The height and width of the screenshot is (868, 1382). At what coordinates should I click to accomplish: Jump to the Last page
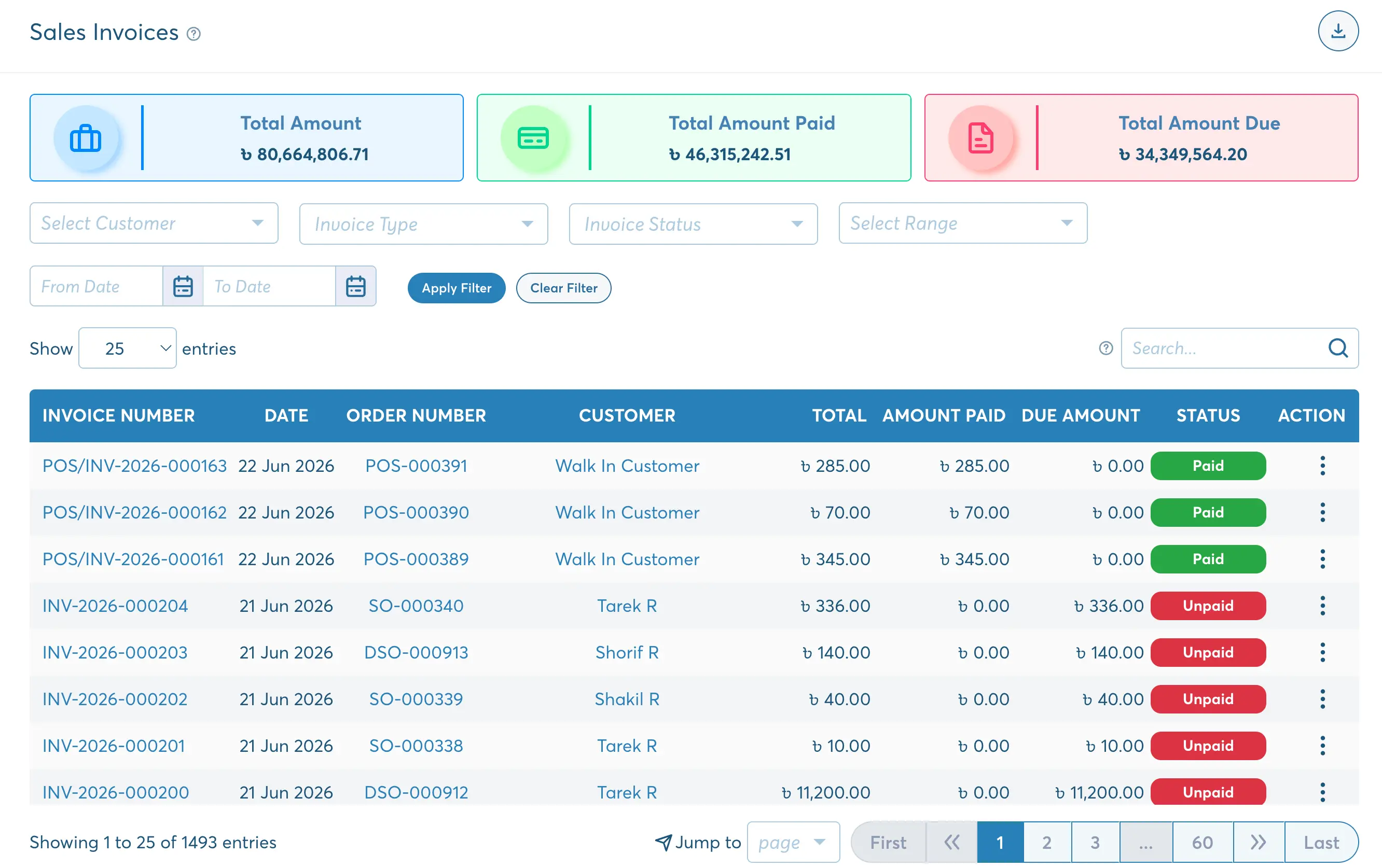click(1321, 842)
